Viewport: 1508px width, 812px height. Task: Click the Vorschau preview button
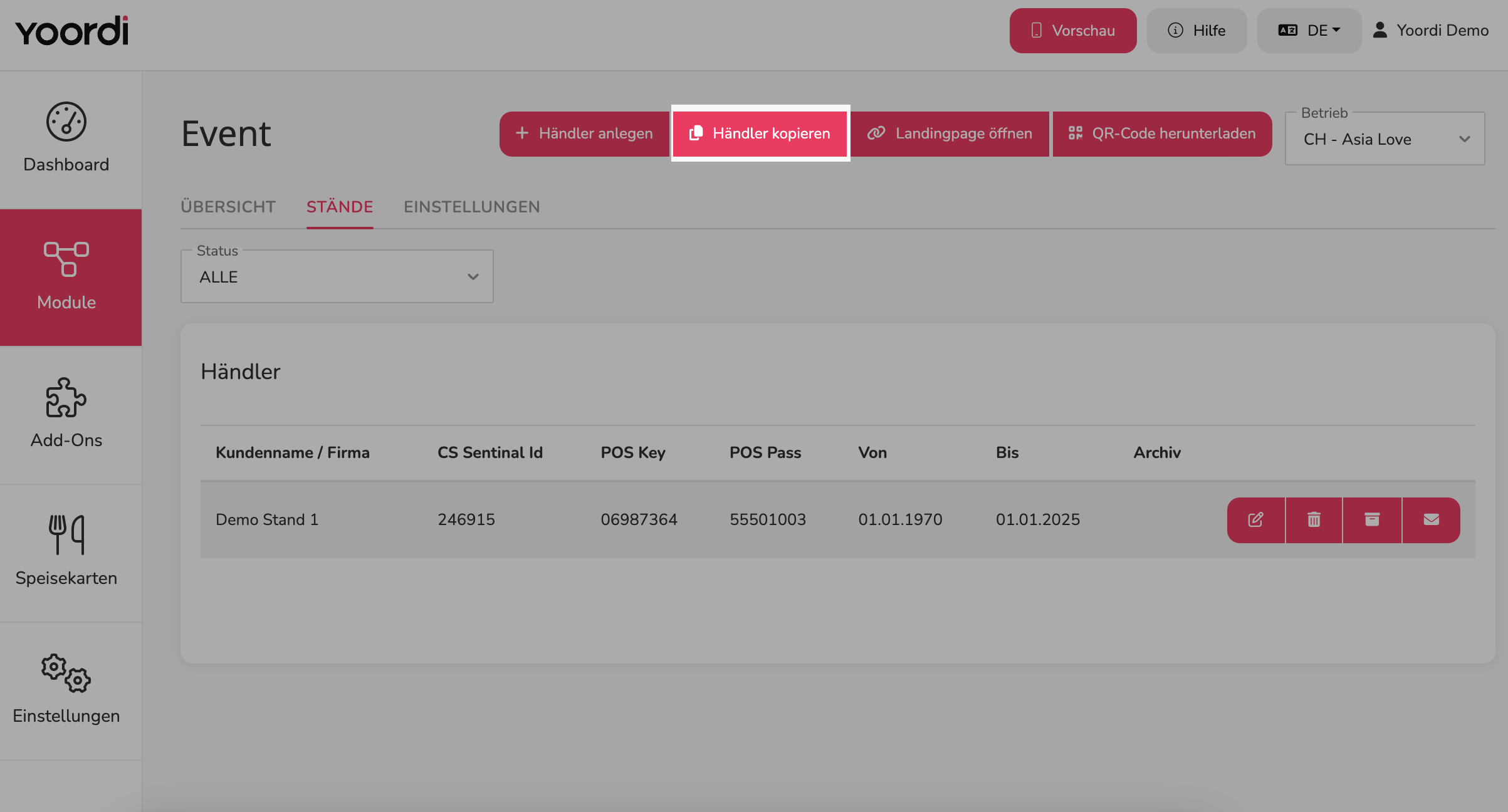(x=1073, y=31)
